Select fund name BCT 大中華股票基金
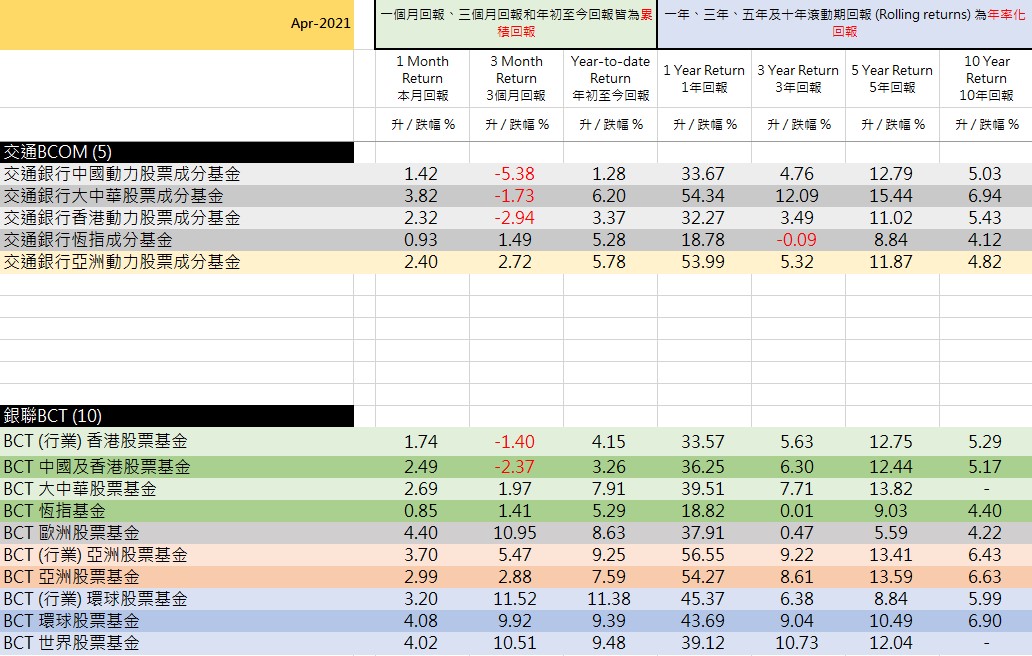Viewport: 1032px width, 656px height. (x=80, y=489)
